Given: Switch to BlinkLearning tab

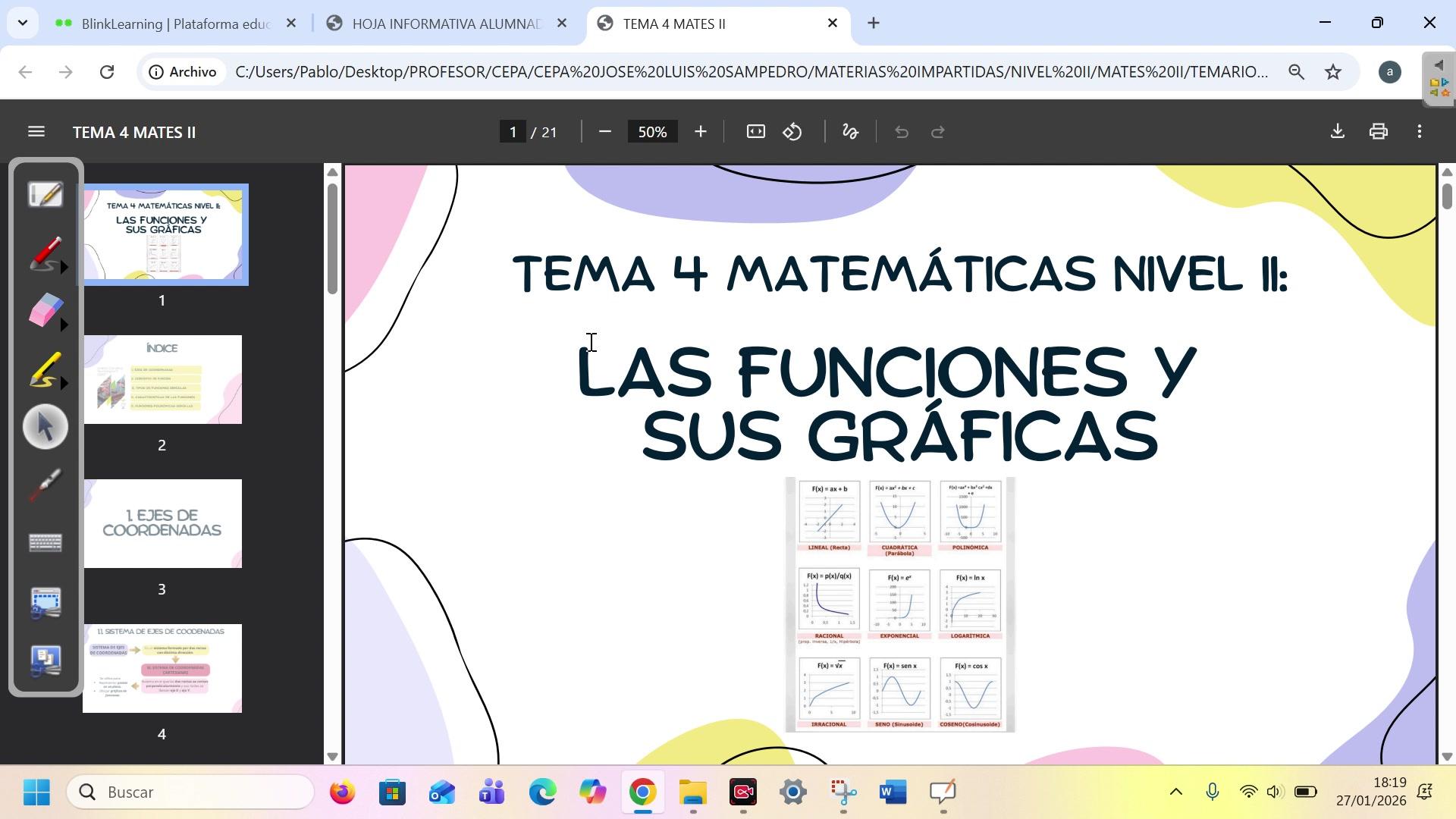Looking at the screenshot, I should pyautogui.click(x=174, y=24).
